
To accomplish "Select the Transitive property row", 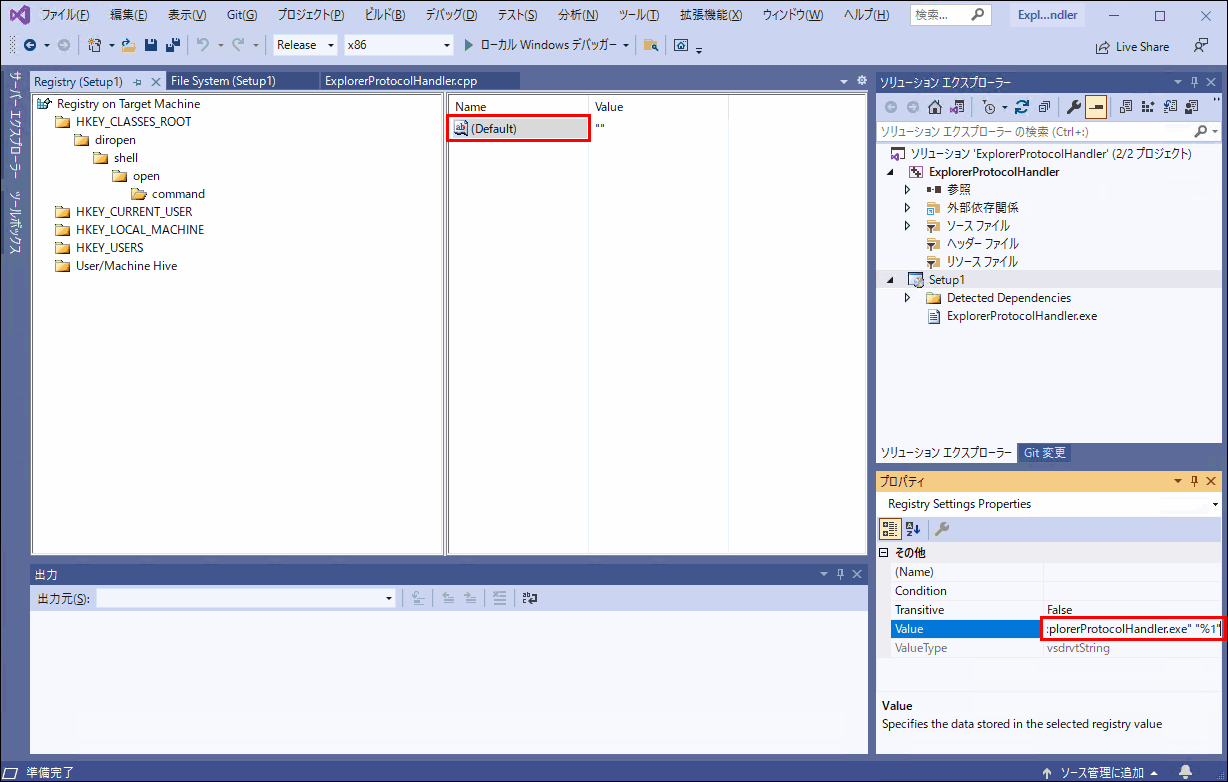I will pos(1056,610).
